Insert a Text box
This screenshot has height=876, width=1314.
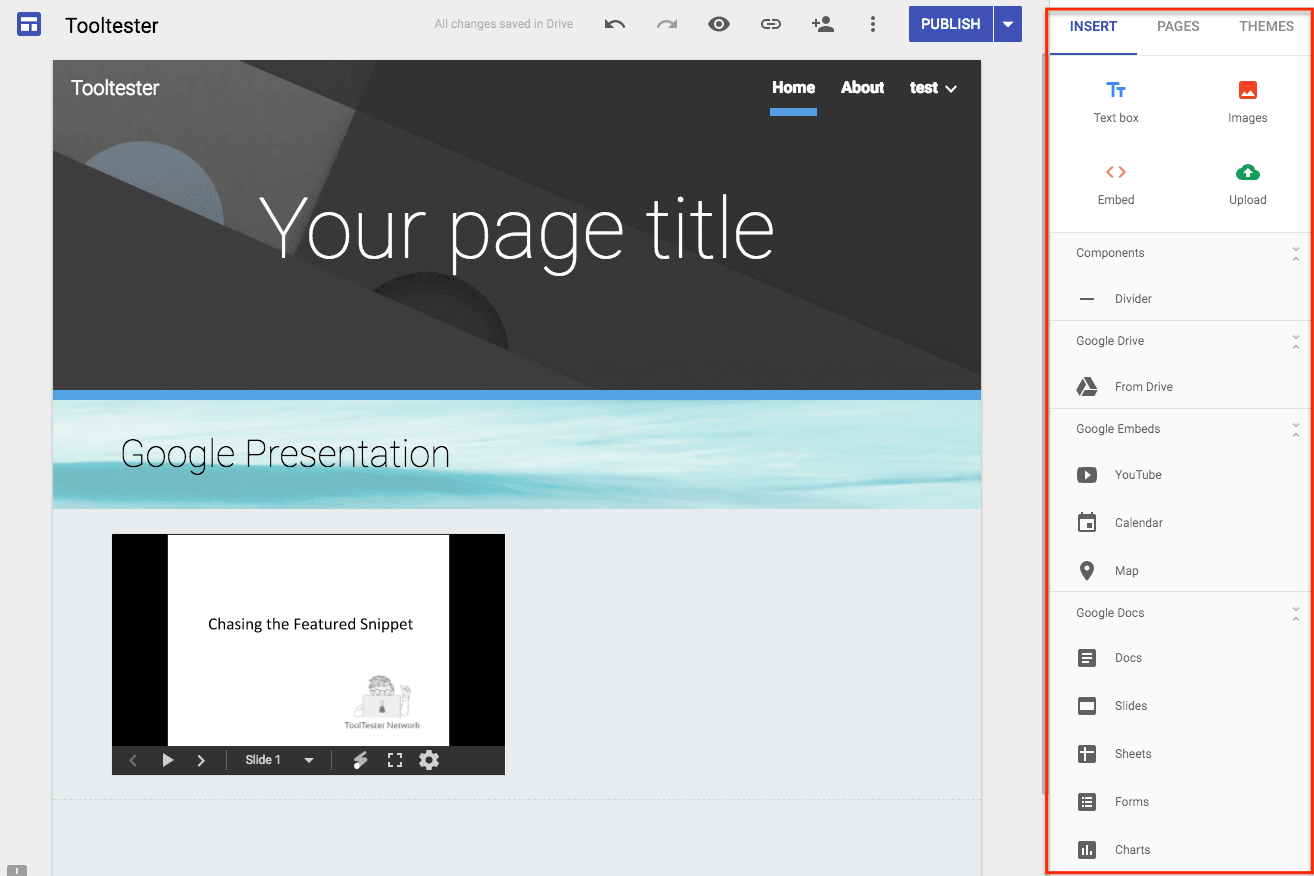pyautogui.click(x=1116, y=103)
